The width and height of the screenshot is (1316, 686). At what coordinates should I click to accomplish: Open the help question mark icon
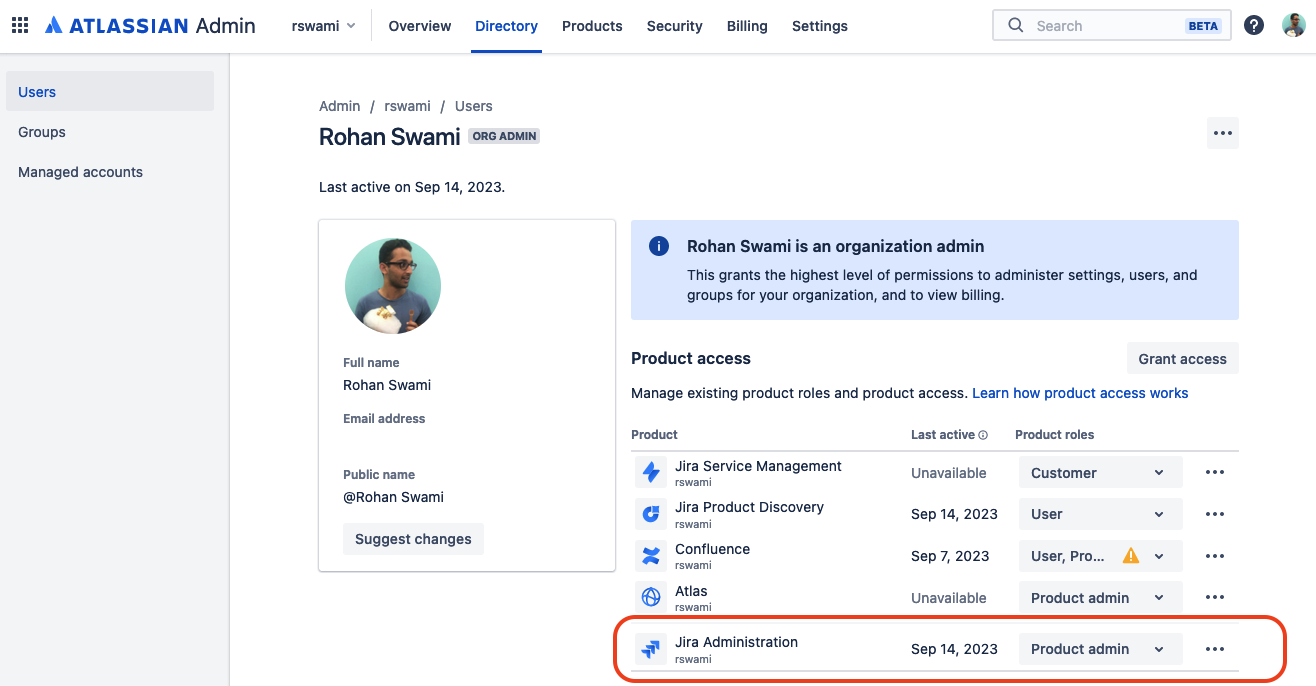1254,25
